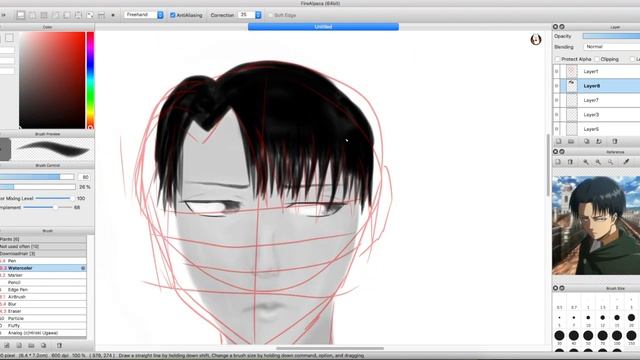
Task: Expand the Not used often brush group
Action: click(43, 247)
